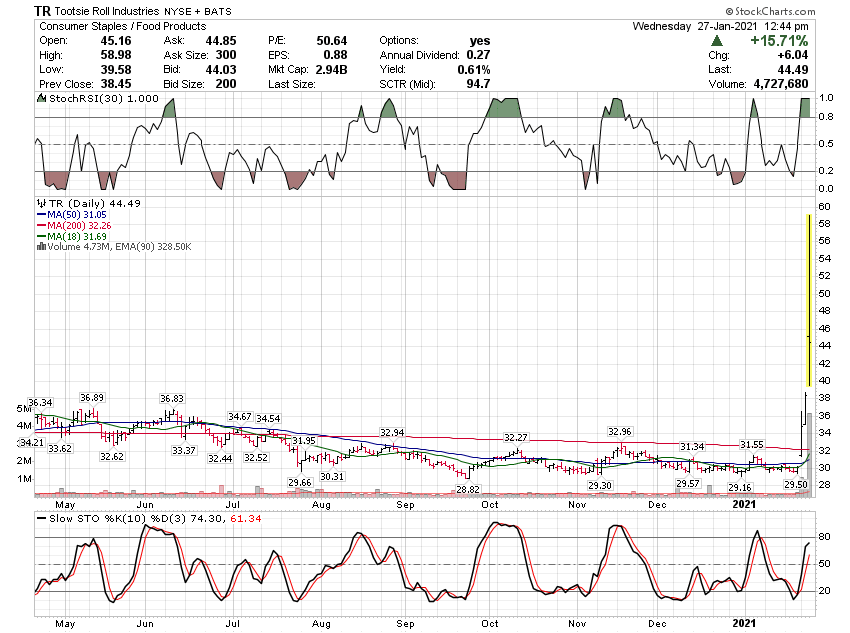Click the 30.31 price low label

(x=332, y=476)
